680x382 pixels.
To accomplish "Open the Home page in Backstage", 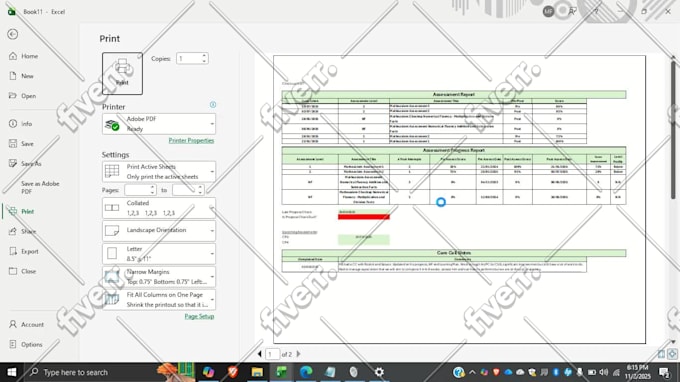I will click(x=24, y=56).
